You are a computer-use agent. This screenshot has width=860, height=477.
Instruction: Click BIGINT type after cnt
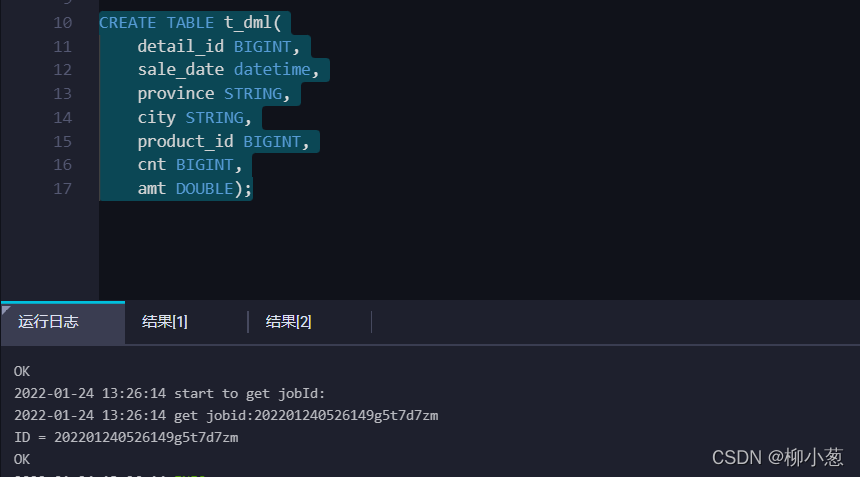pos(205,165)
